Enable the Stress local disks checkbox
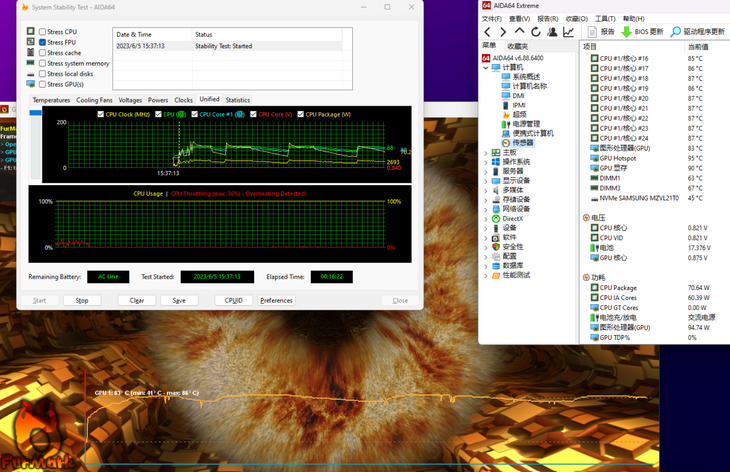730x472 pixels. (x=42, y=74)
